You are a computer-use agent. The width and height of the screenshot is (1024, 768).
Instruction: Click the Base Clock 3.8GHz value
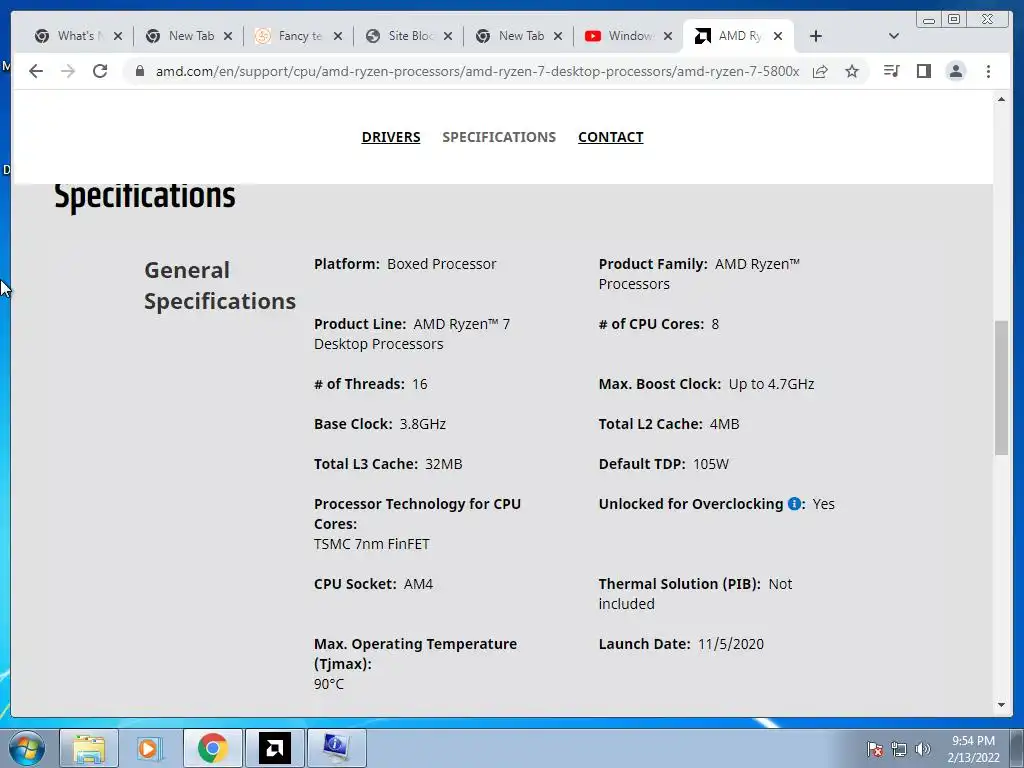tap(423, 424)
